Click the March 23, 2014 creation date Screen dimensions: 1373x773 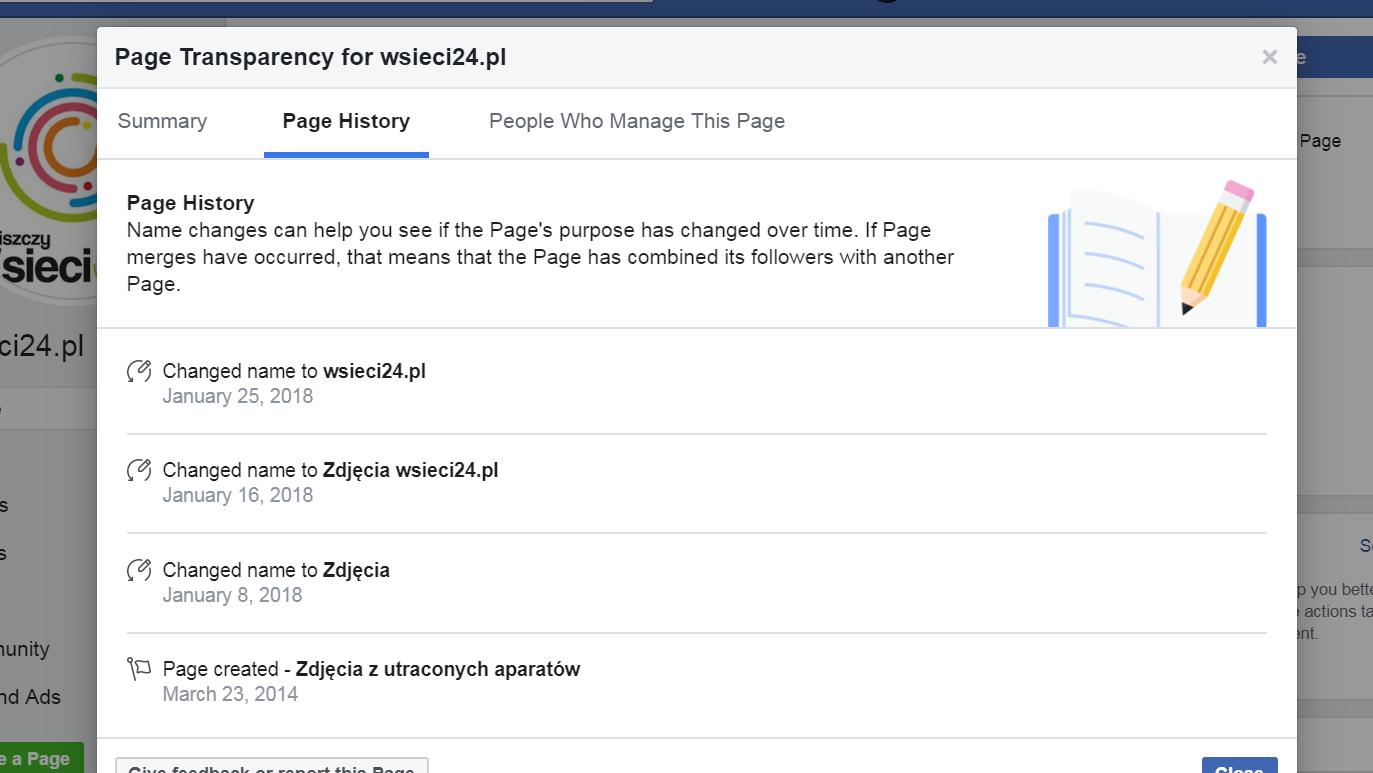[230, 694]
